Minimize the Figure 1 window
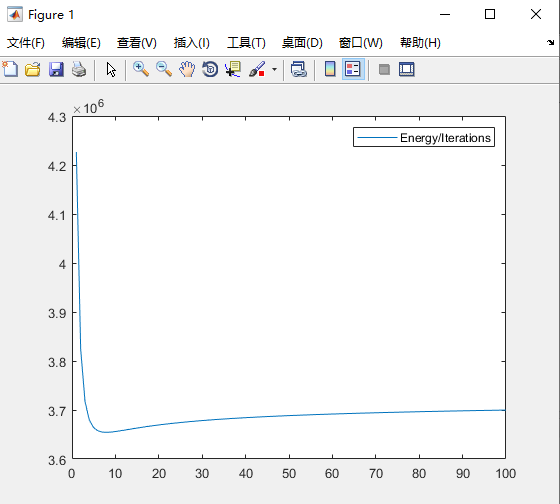The width and height of the screenshot is (560, 504). (445, 14)
